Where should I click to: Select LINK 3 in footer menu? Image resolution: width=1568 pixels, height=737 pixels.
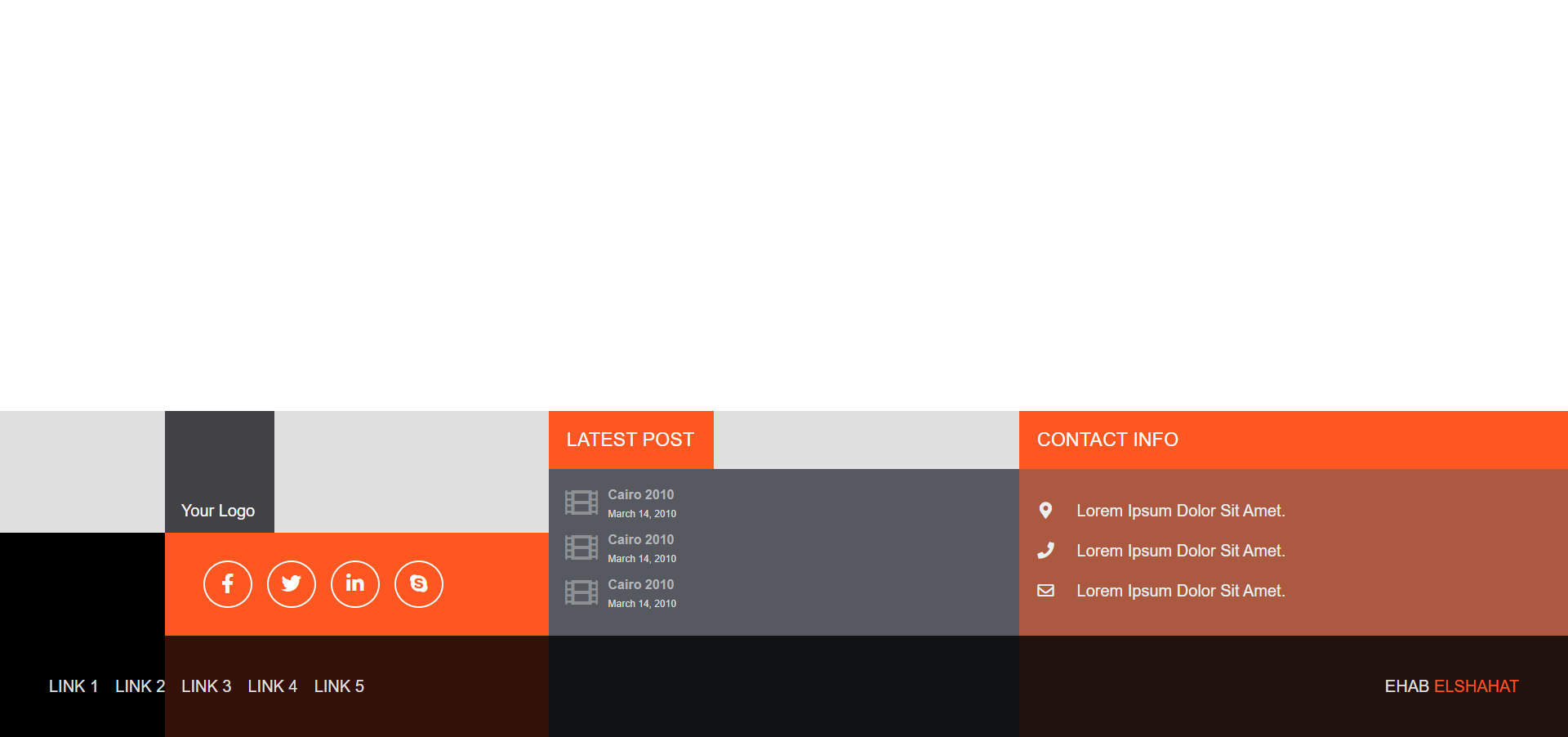point(206,686)
